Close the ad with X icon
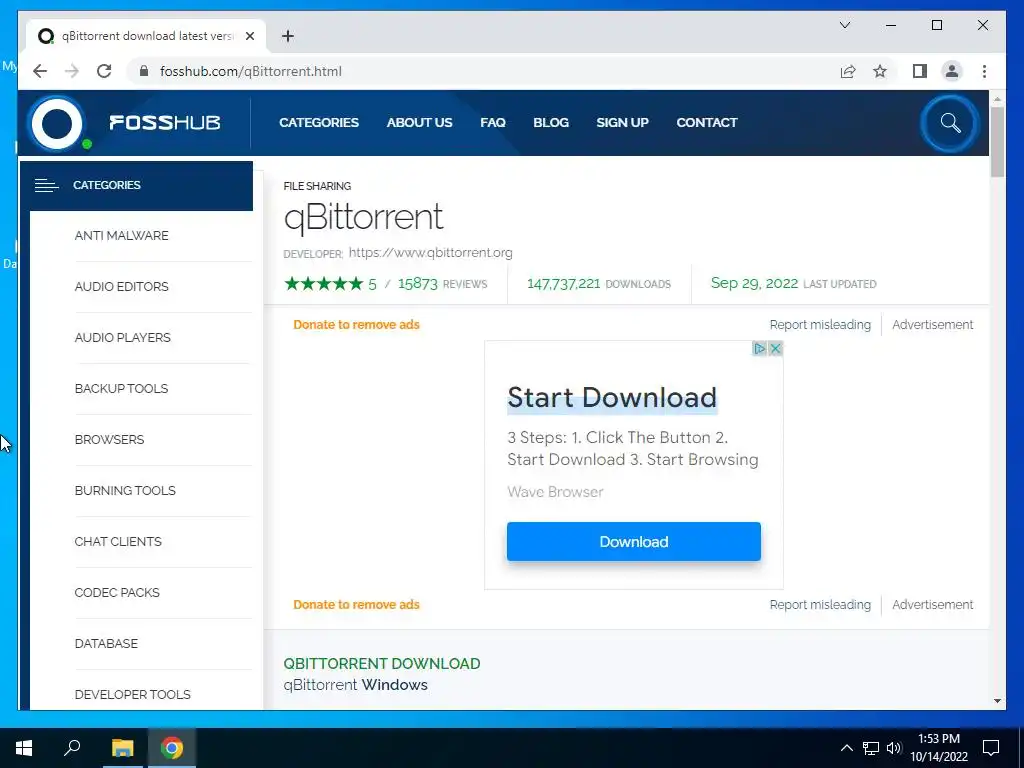Screen dimensions: 1024x768 click(x=775, y=349)
